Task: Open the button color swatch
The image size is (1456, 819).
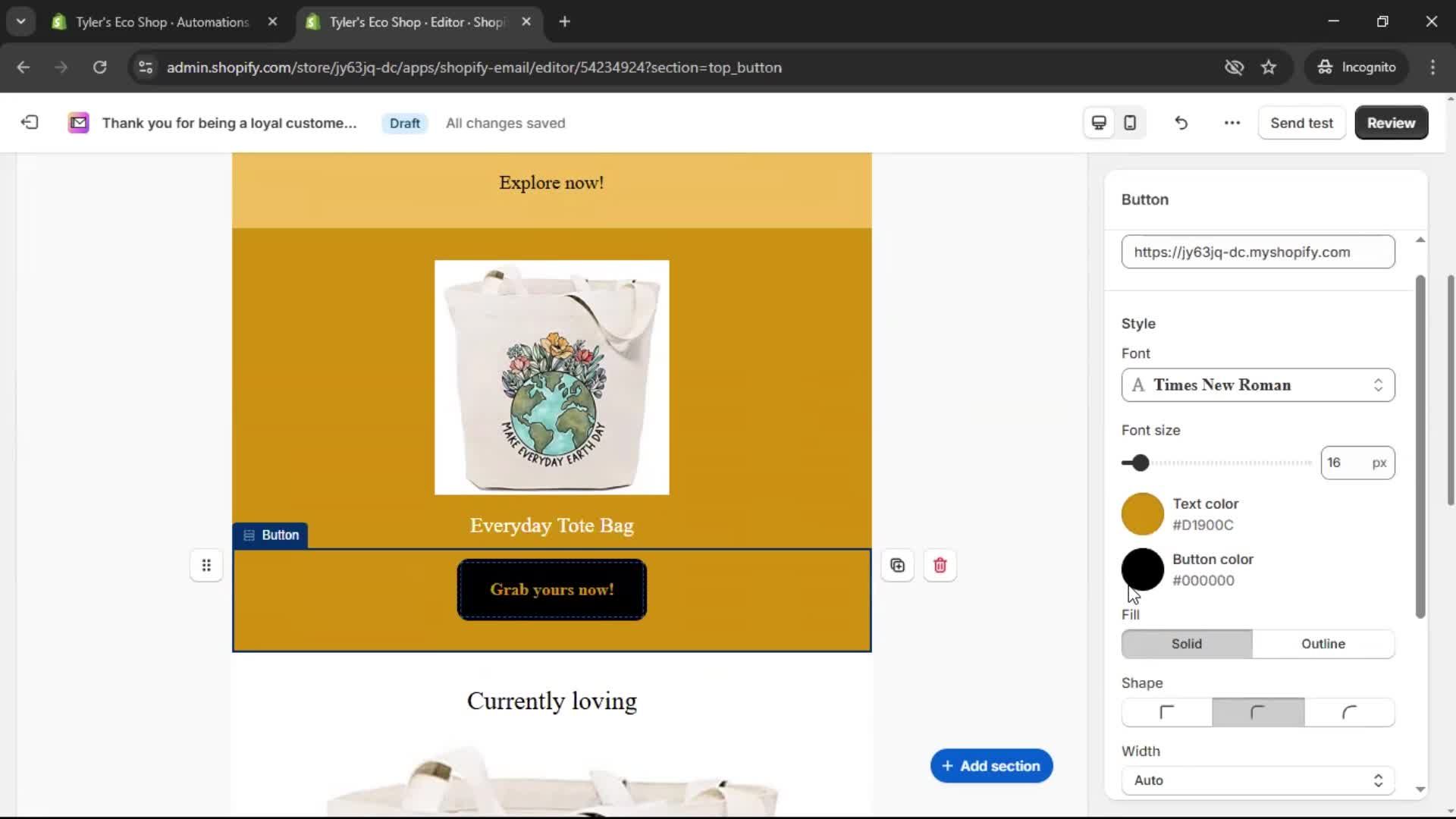Action: (1141, 570)
